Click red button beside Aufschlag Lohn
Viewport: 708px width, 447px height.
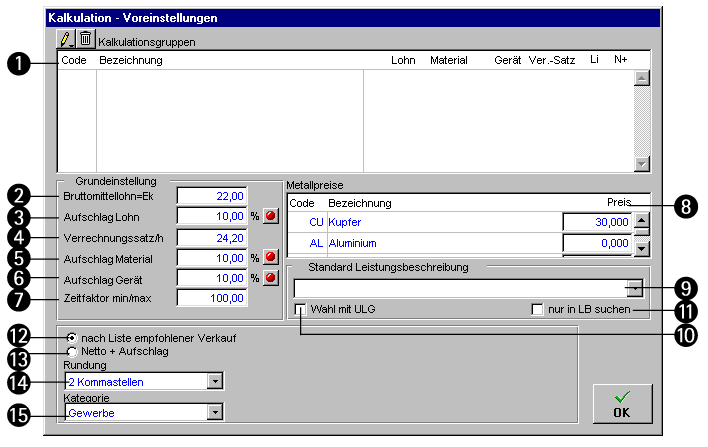pyautogui.click(x=270, y=216)
